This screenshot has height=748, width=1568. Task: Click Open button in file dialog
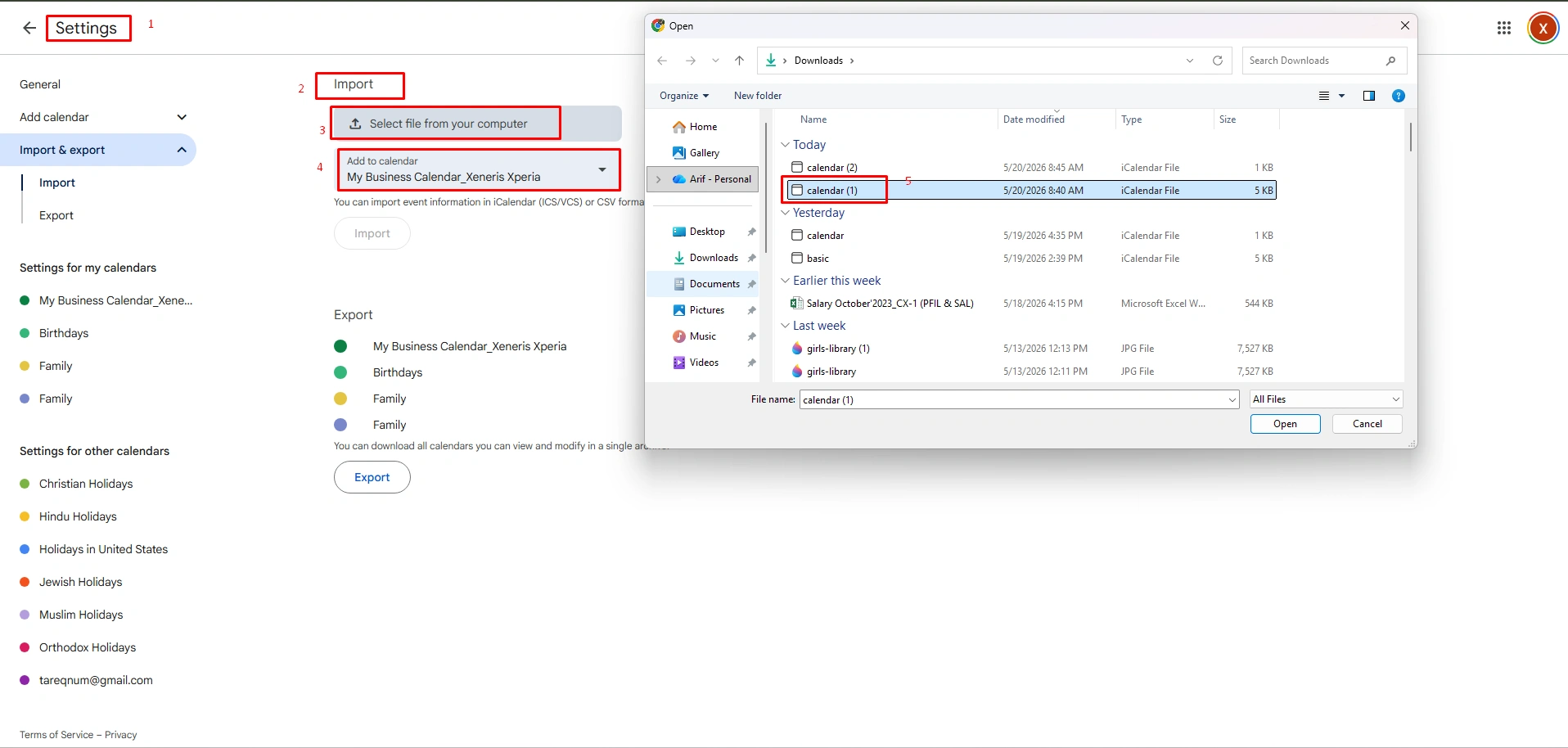coord(1285,424)
